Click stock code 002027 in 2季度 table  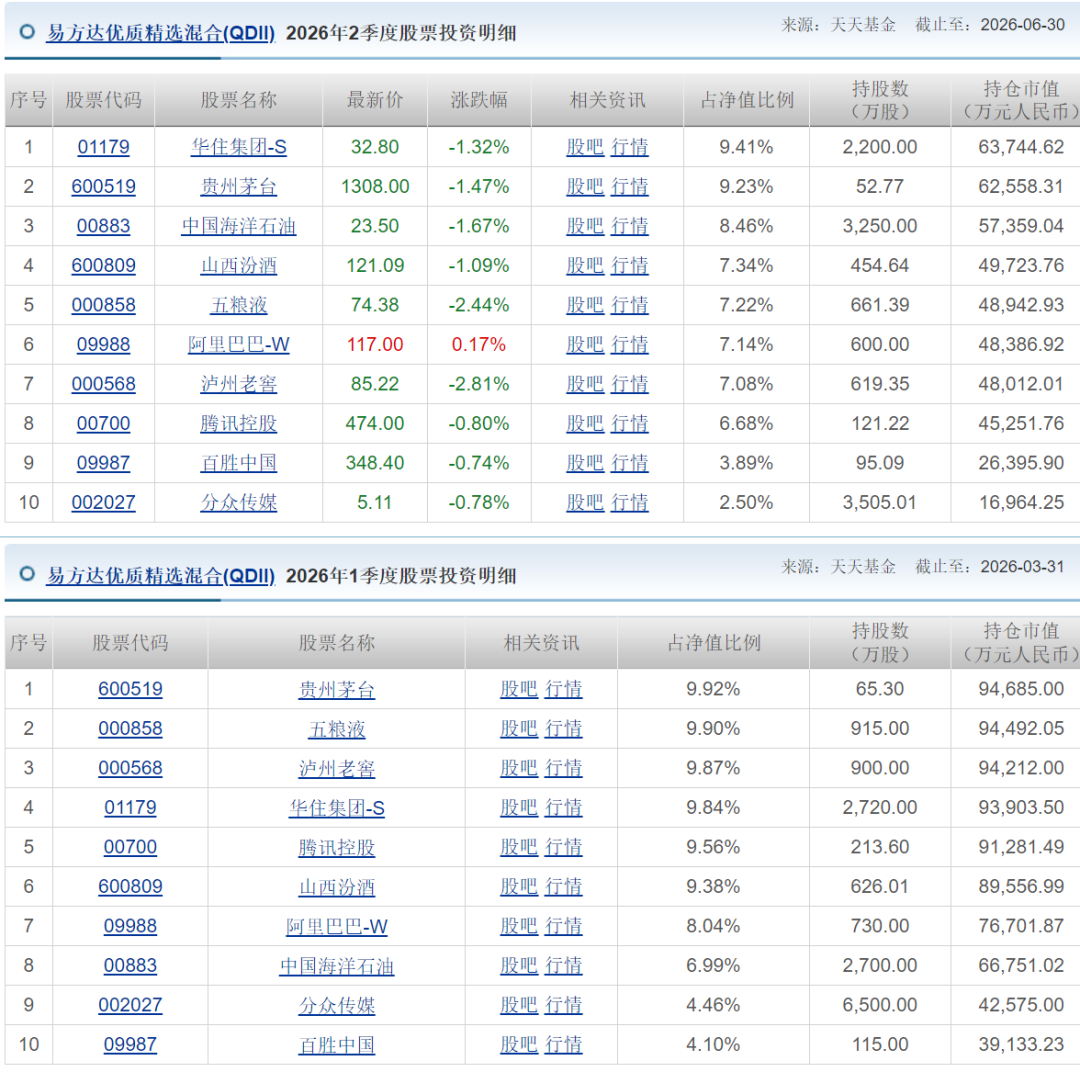point(103,502)
